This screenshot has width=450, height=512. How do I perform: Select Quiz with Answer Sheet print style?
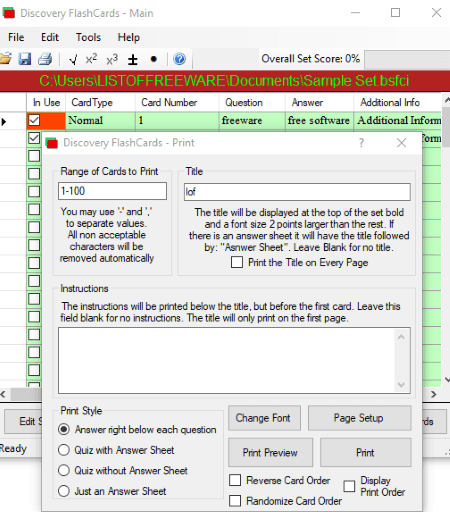pyautogui.click(x=64, y=450)
